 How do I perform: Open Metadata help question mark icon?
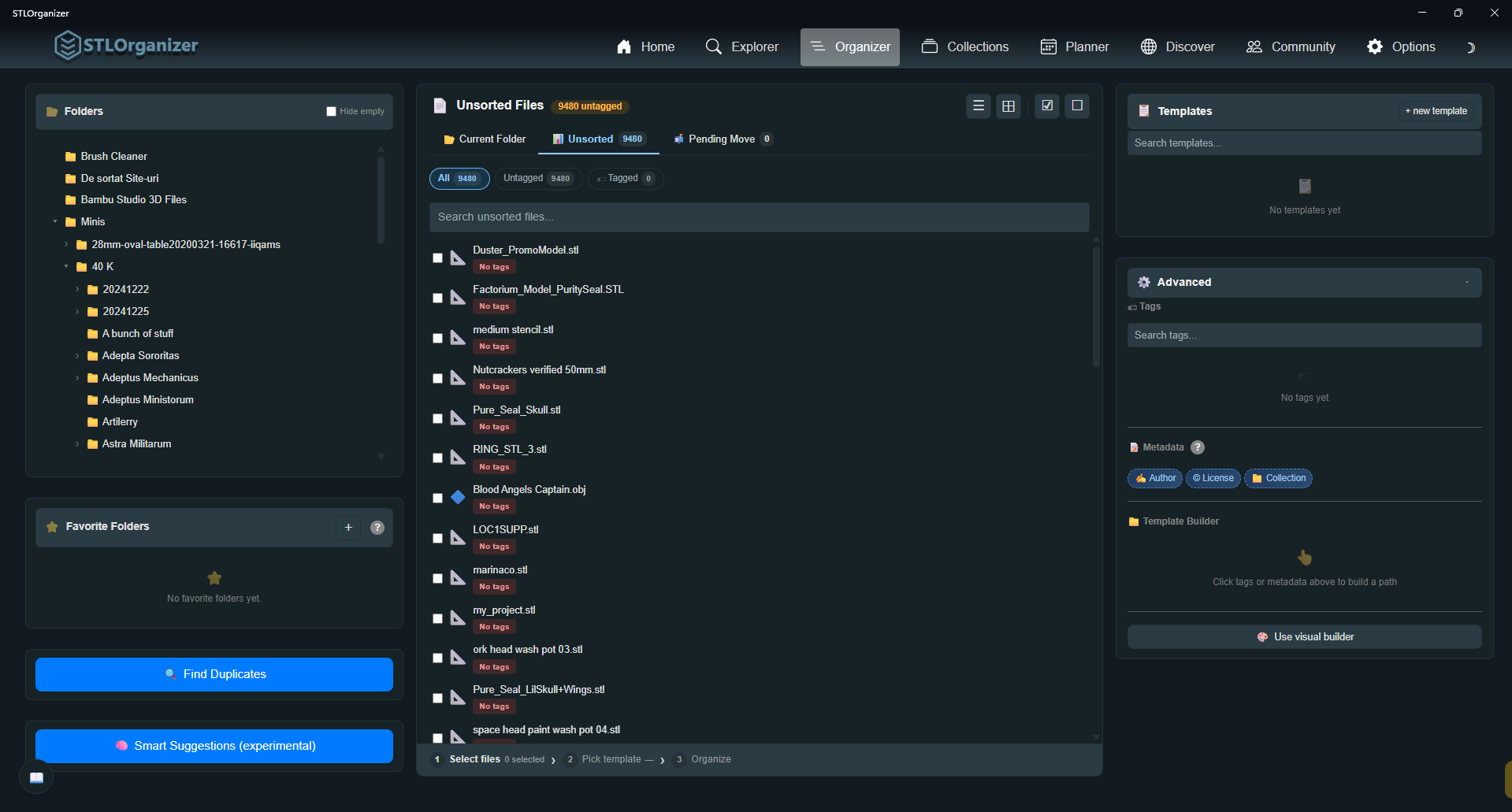pyautogui.click(x=1198, y=447)
